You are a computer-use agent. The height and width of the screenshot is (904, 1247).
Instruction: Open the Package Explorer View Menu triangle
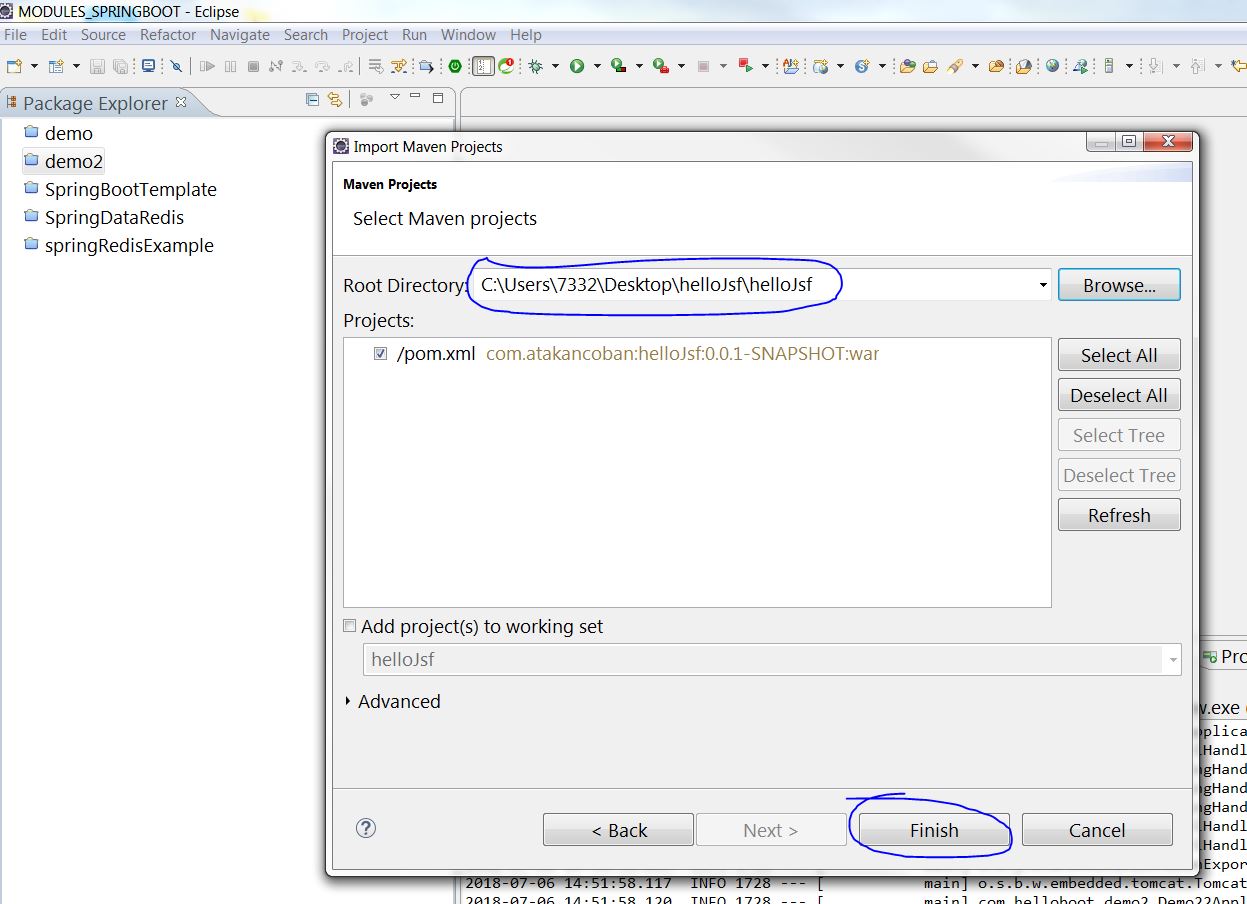point(394,98)
